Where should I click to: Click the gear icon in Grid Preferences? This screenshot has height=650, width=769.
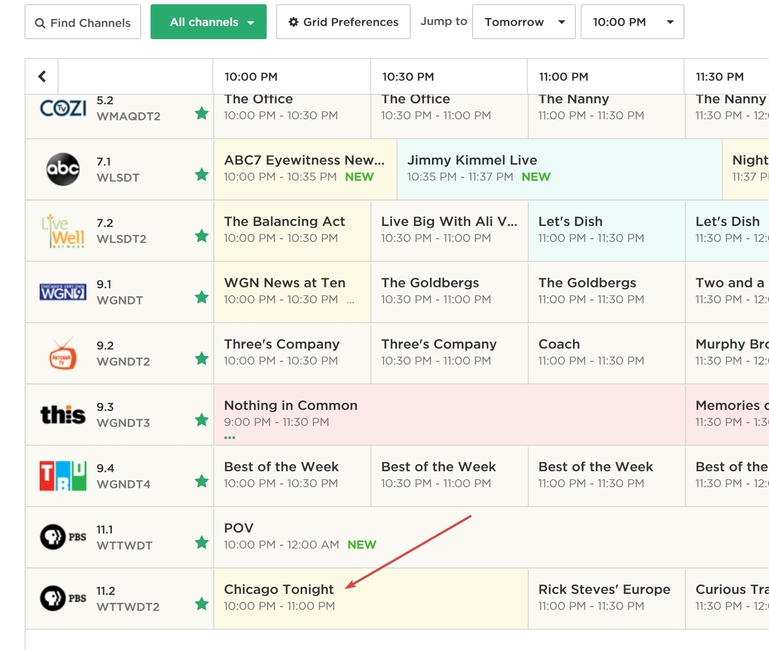pos(293,22)
